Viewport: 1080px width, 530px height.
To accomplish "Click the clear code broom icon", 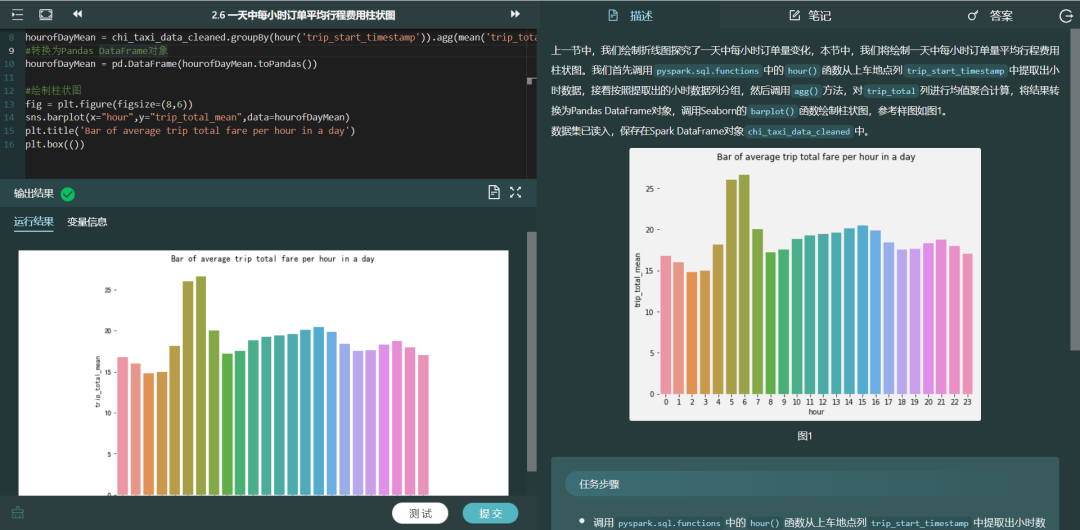I will 18,513.
